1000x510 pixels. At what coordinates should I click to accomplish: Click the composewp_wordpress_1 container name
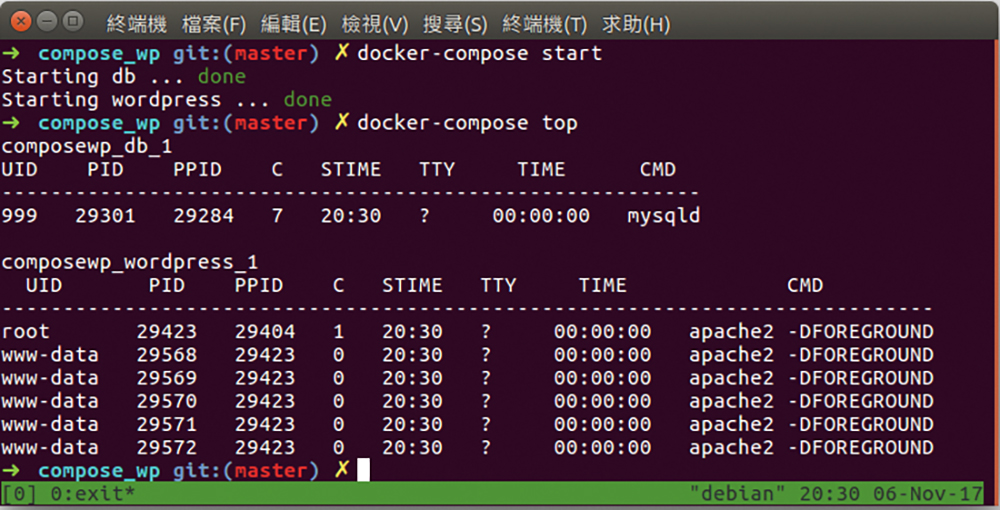click(x=129, y=263)
